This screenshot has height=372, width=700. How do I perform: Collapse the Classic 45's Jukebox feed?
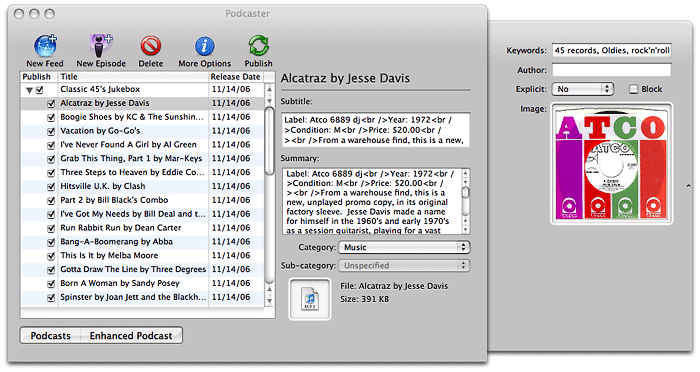(29, 90)
